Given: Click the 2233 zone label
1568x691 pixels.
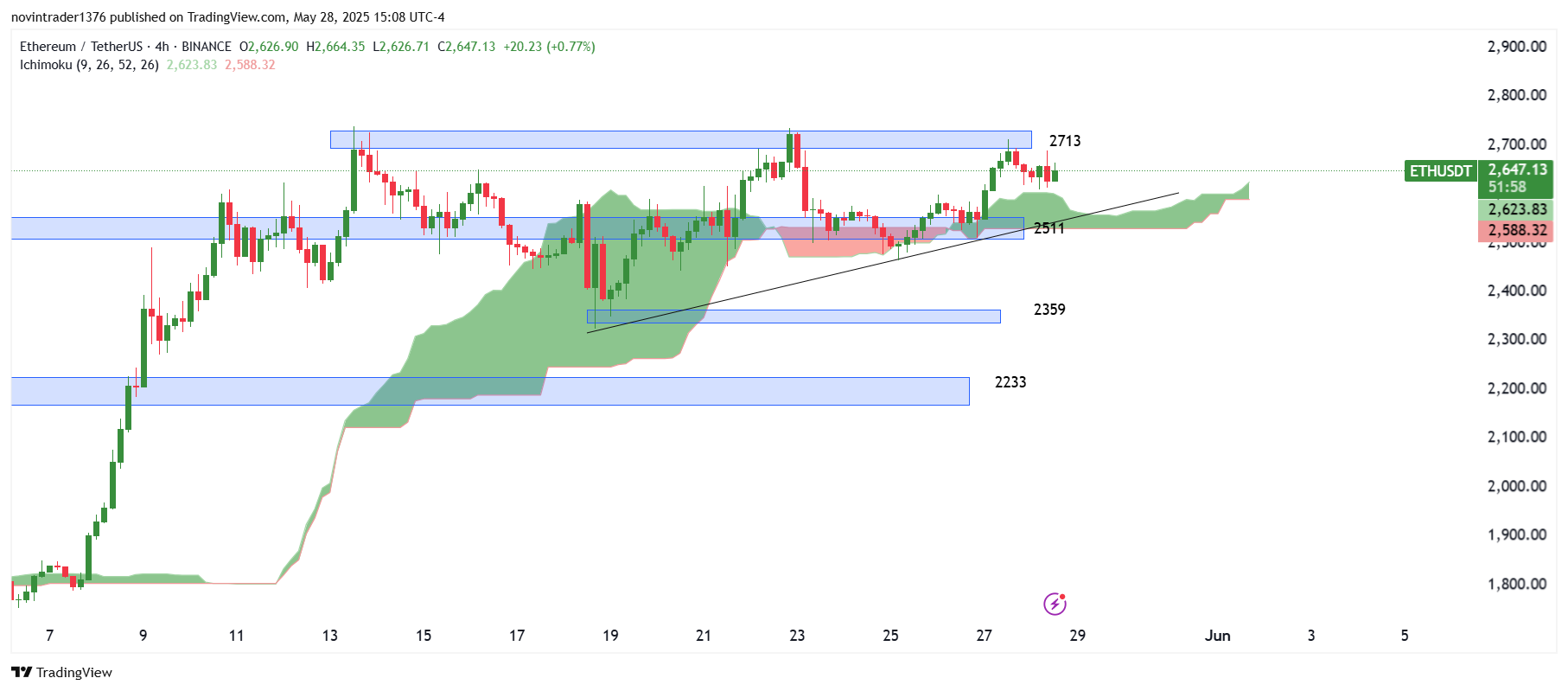Looking at the screenshot, I should (x=1010, y=382).
